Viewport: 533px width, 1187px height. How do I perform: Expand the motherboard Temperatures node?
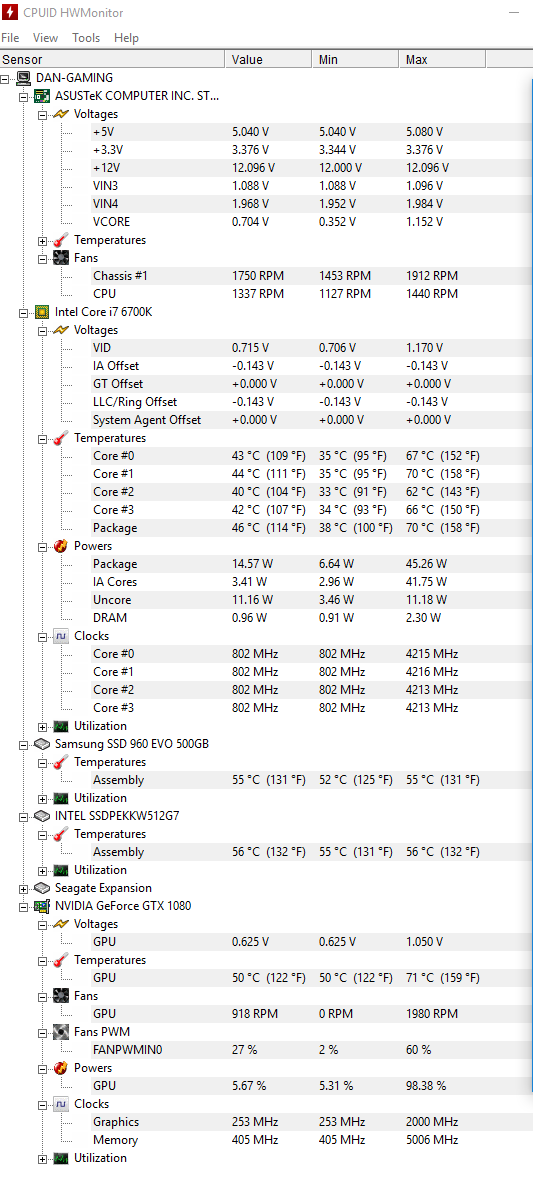coord(42,241)
